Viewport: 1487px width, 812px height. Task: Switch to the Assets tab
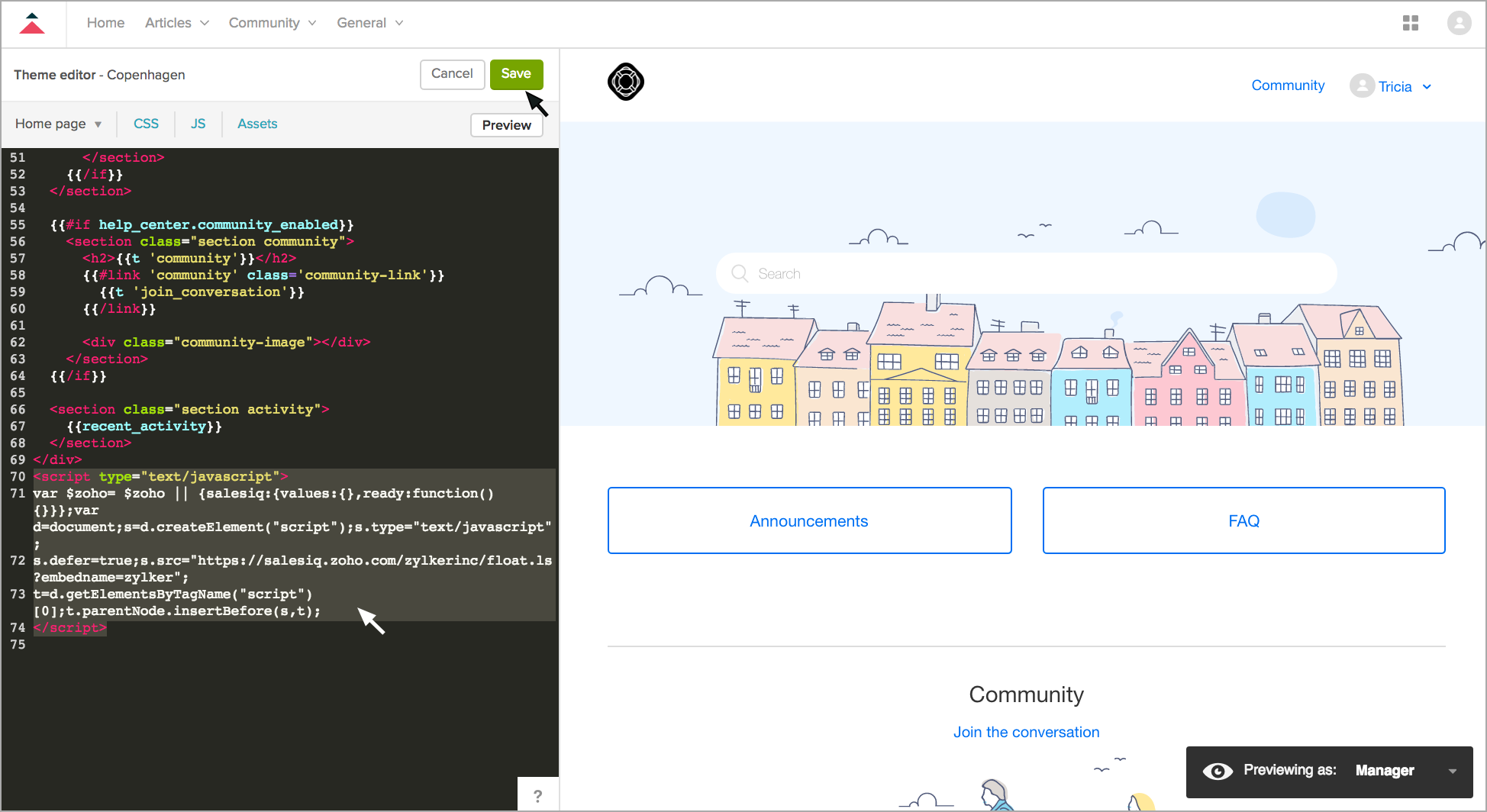pos(257,124)
